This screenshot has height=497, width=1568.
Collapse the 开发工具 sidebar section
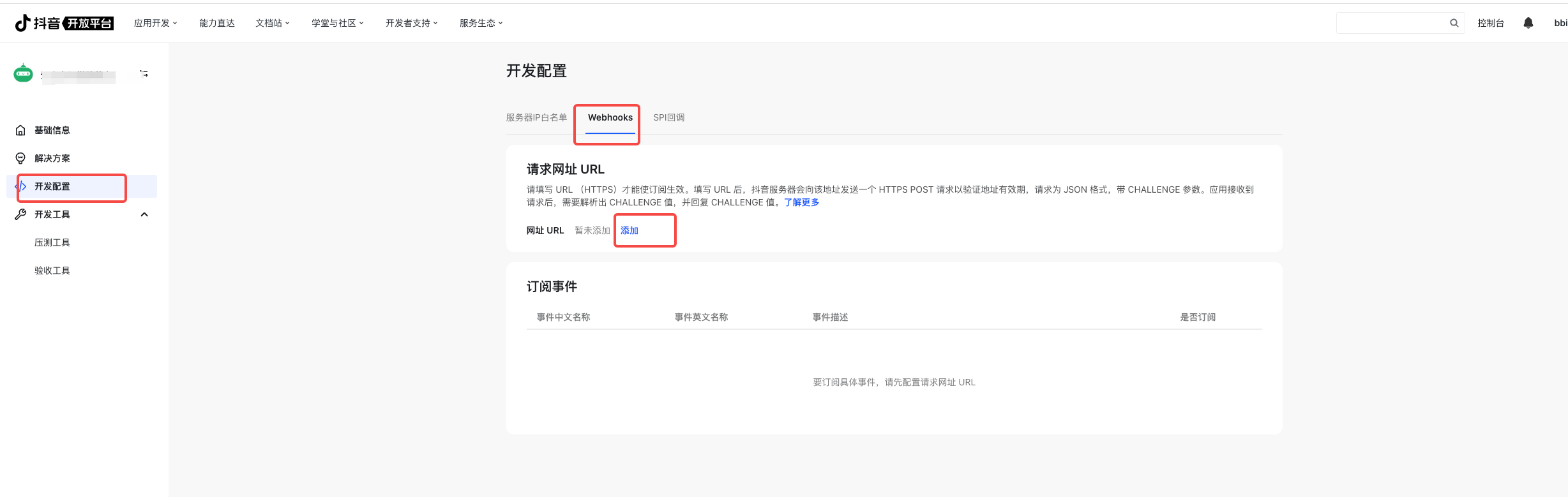click(144, 214)
